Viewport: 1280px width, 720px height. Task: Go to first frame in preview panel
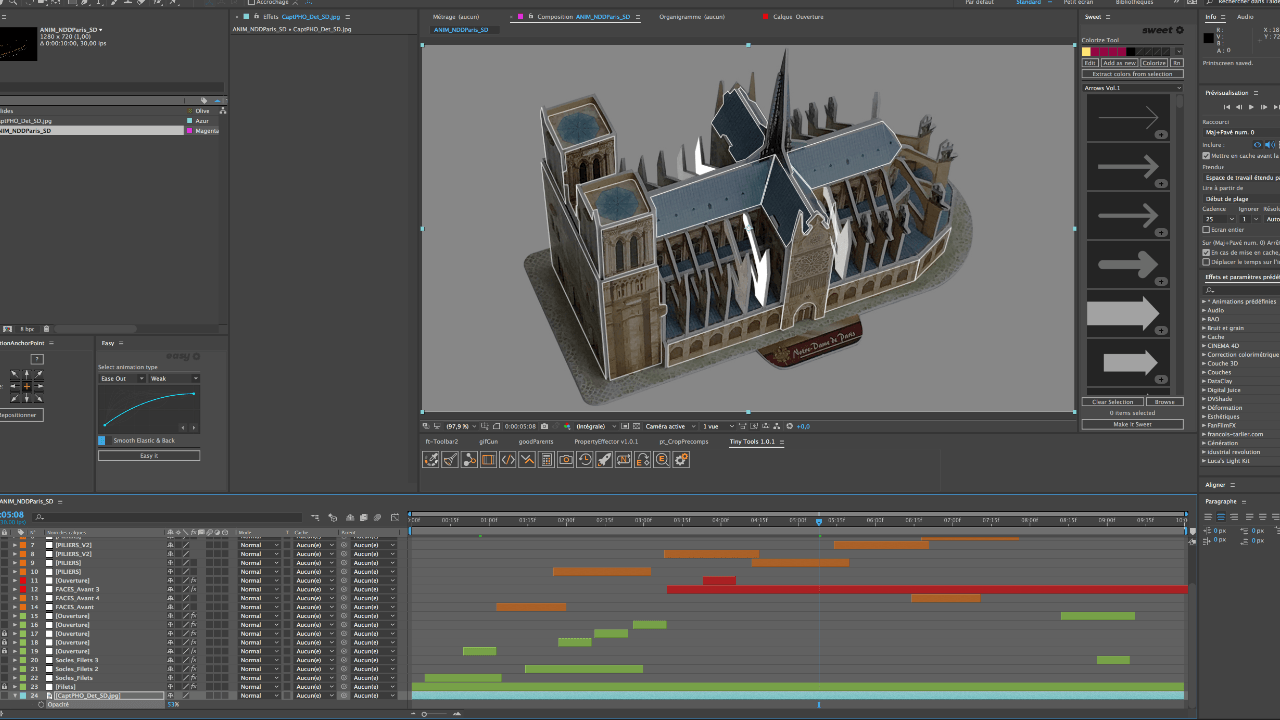1227,107
